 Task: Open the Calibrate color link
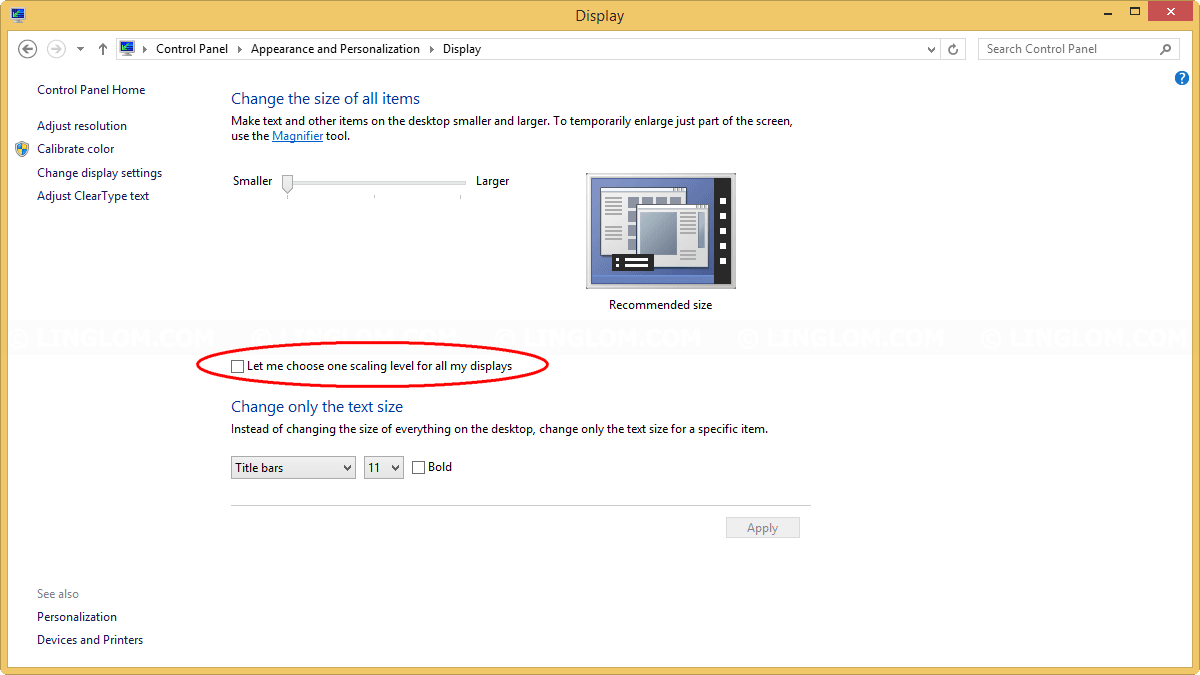[76, 149]
